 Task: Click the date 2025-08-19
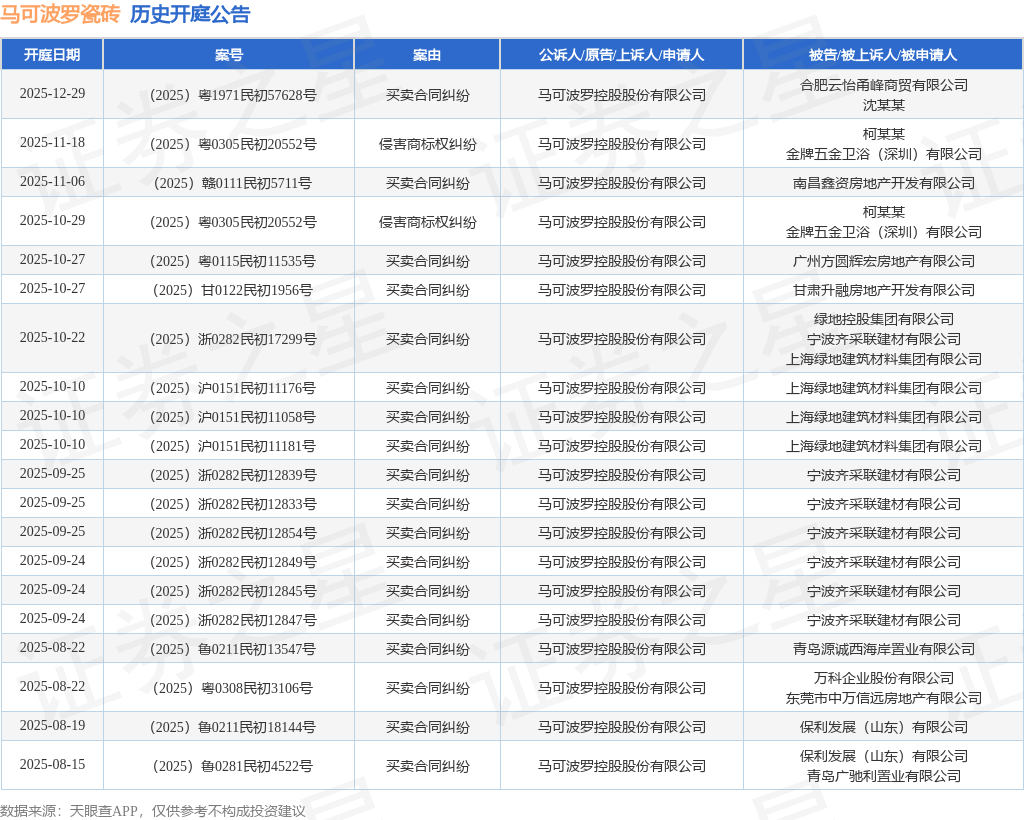click(x=52, y=725)
